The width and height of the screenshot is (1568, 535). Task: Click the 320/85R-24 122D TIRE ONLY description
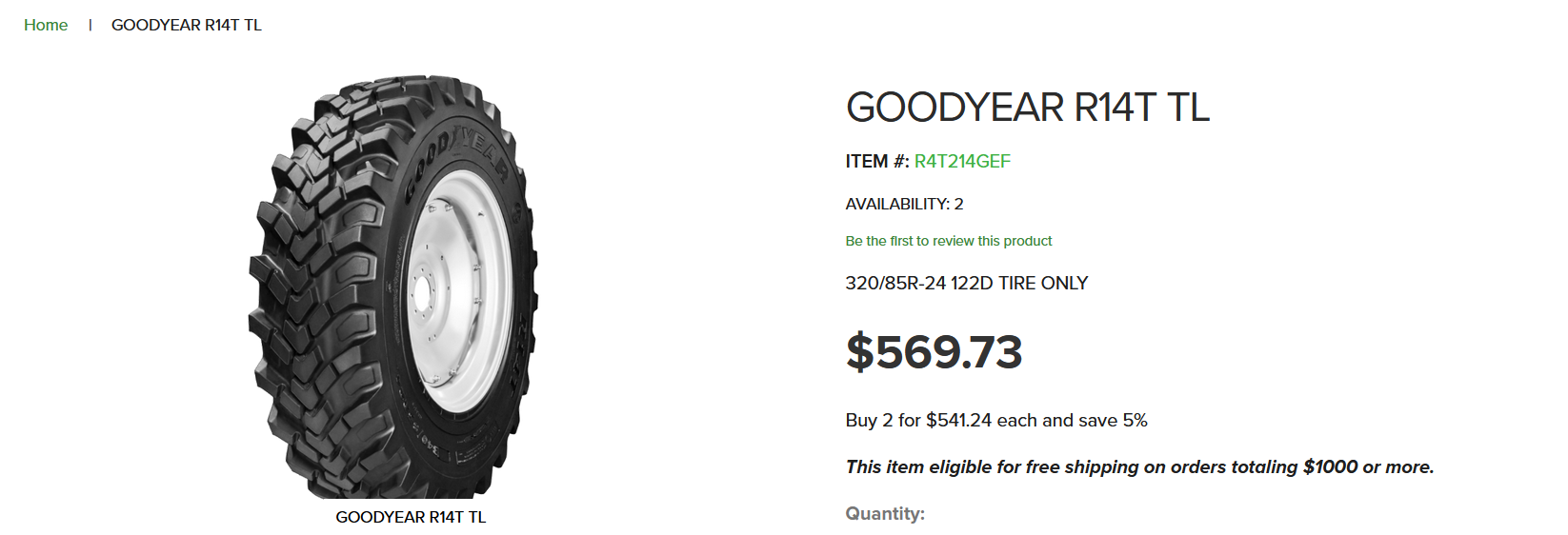[x=967, y=283]
